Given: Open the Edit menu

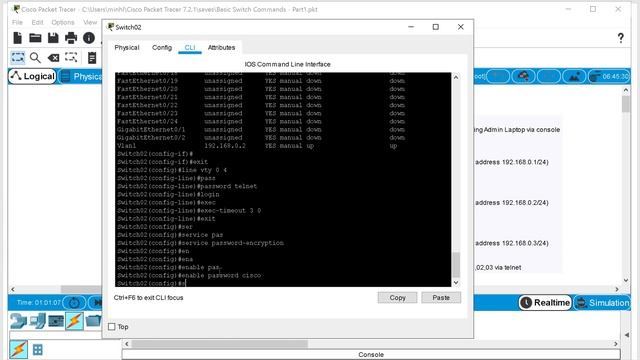Looking at the screenshot, I should (x=37, y=22).
